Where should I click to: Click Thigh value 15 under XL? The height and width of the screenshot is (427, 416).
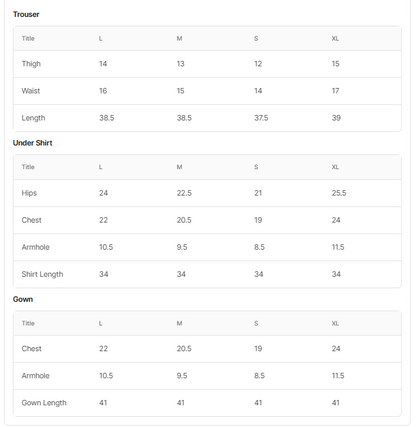click(x=336, y=64)
